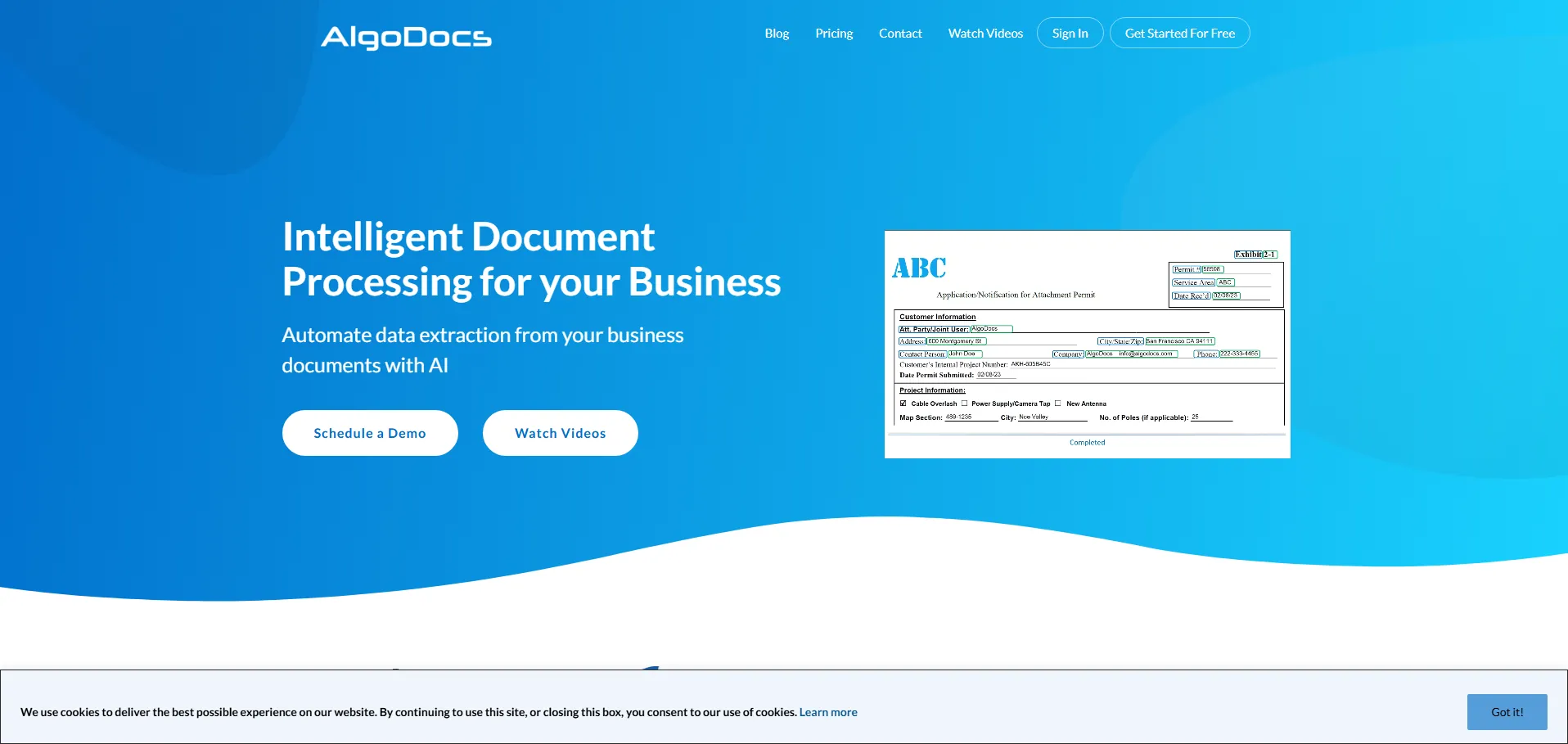This screenshot has width=1568, height=744.
Task: Click the AlgoDocs logo
Action: [x=407, y=37]
